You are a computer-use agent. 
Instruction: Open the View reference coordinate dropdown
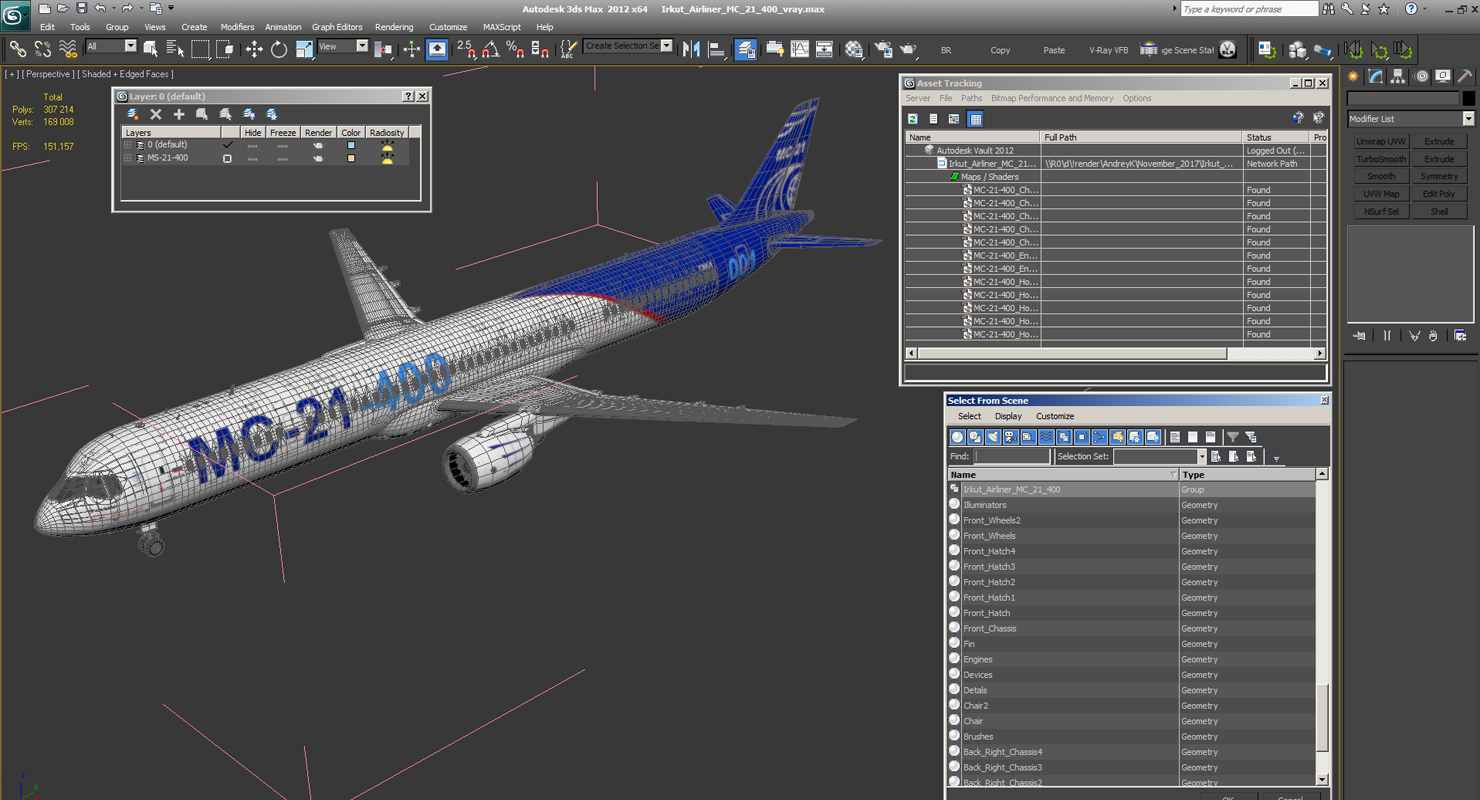pyautogui.click(x=362, y=46)
